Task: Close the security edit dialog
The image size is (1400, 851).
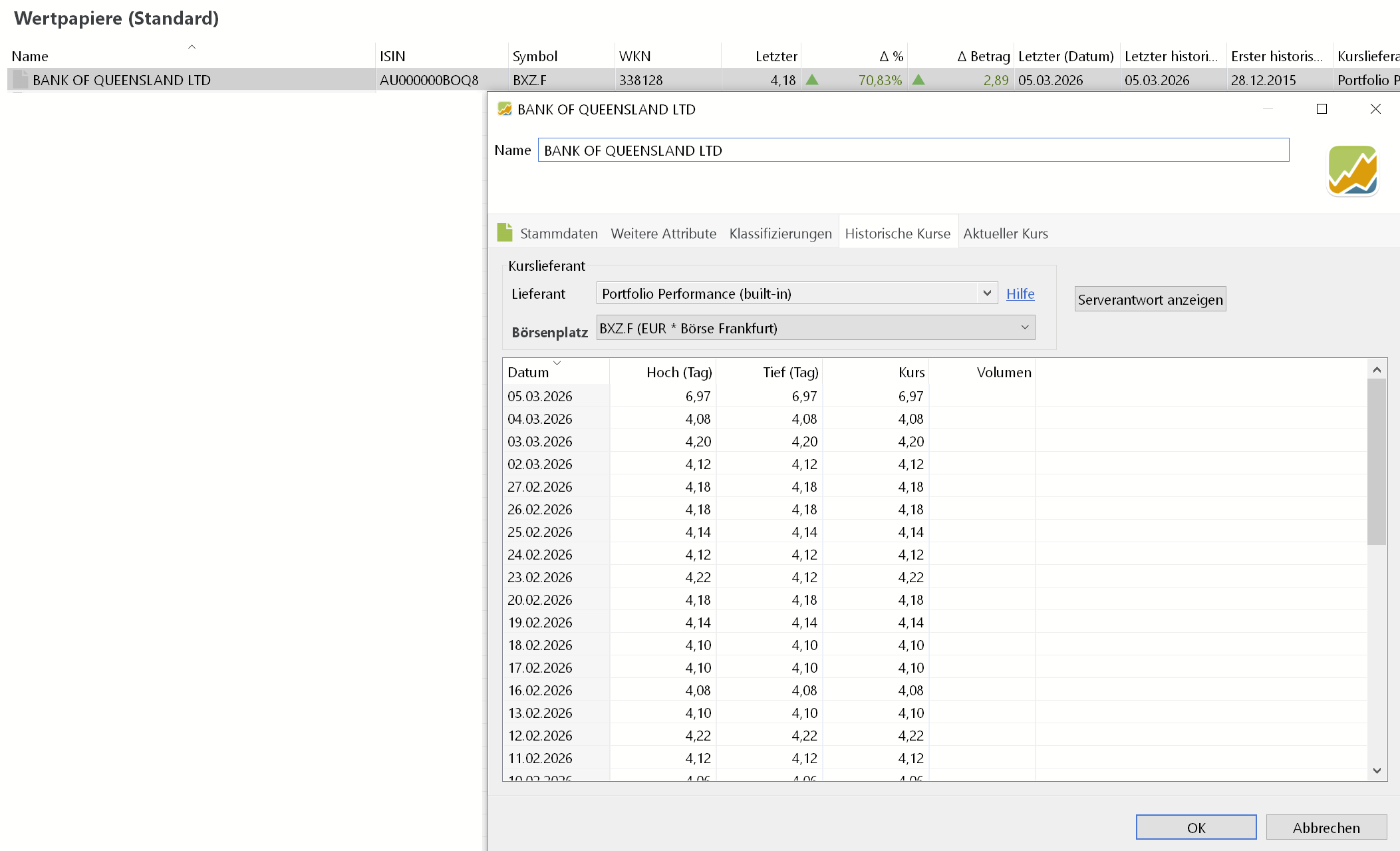Action: point(1375,109)
